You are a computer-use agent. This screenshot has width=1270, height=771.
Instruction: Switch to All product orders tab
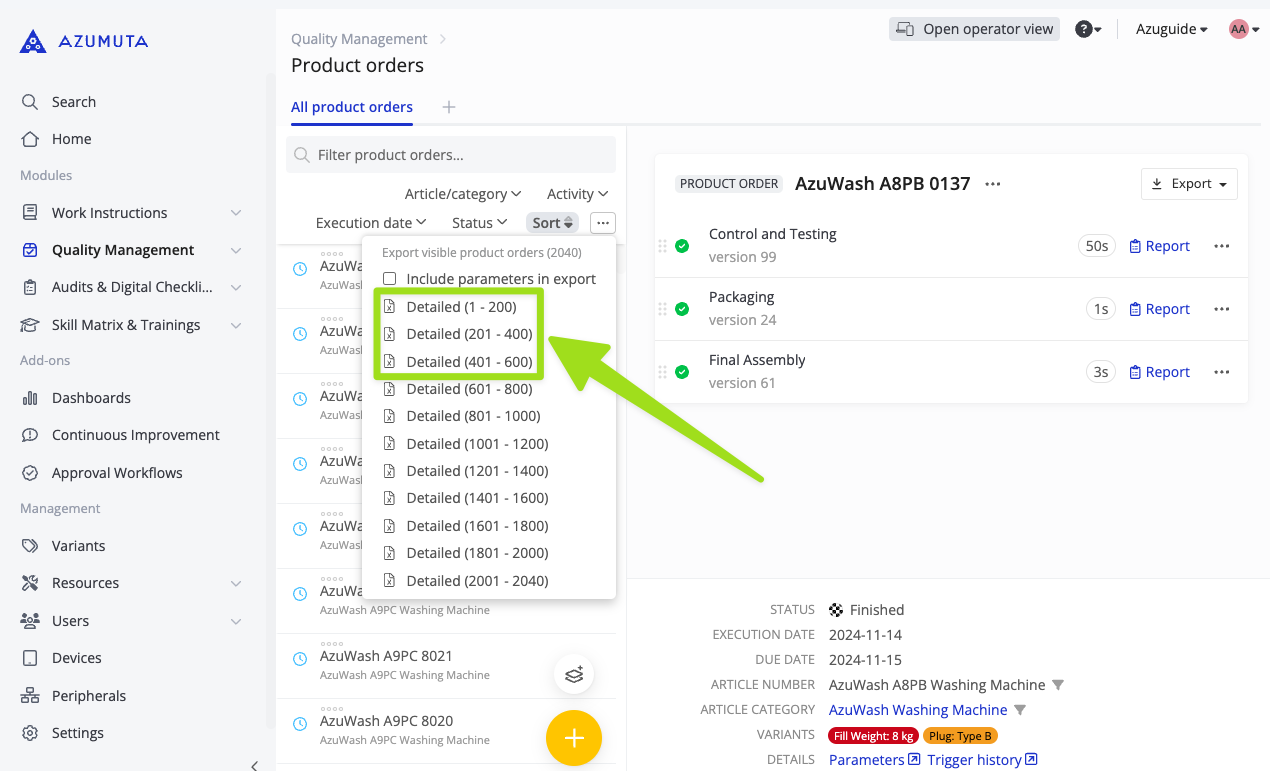(351, 107)
